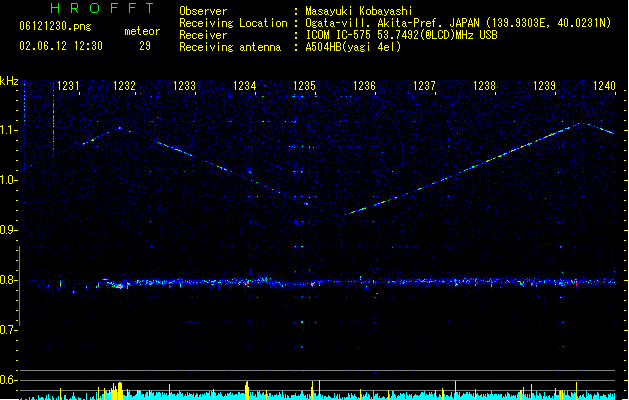Click the 1234 time marker
Screen dimensions: 629x400
[244, 86]
